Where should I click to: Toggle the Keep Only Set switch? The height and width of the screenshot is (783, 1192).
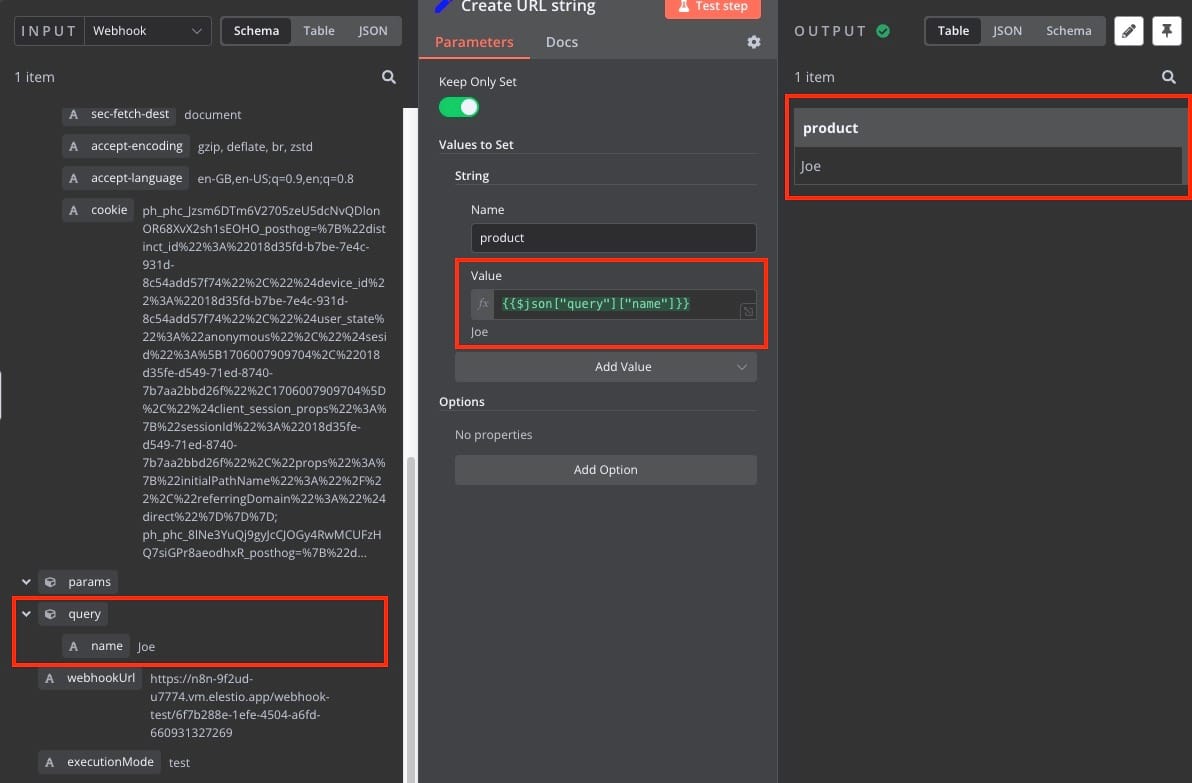click(x=459, y=107)
